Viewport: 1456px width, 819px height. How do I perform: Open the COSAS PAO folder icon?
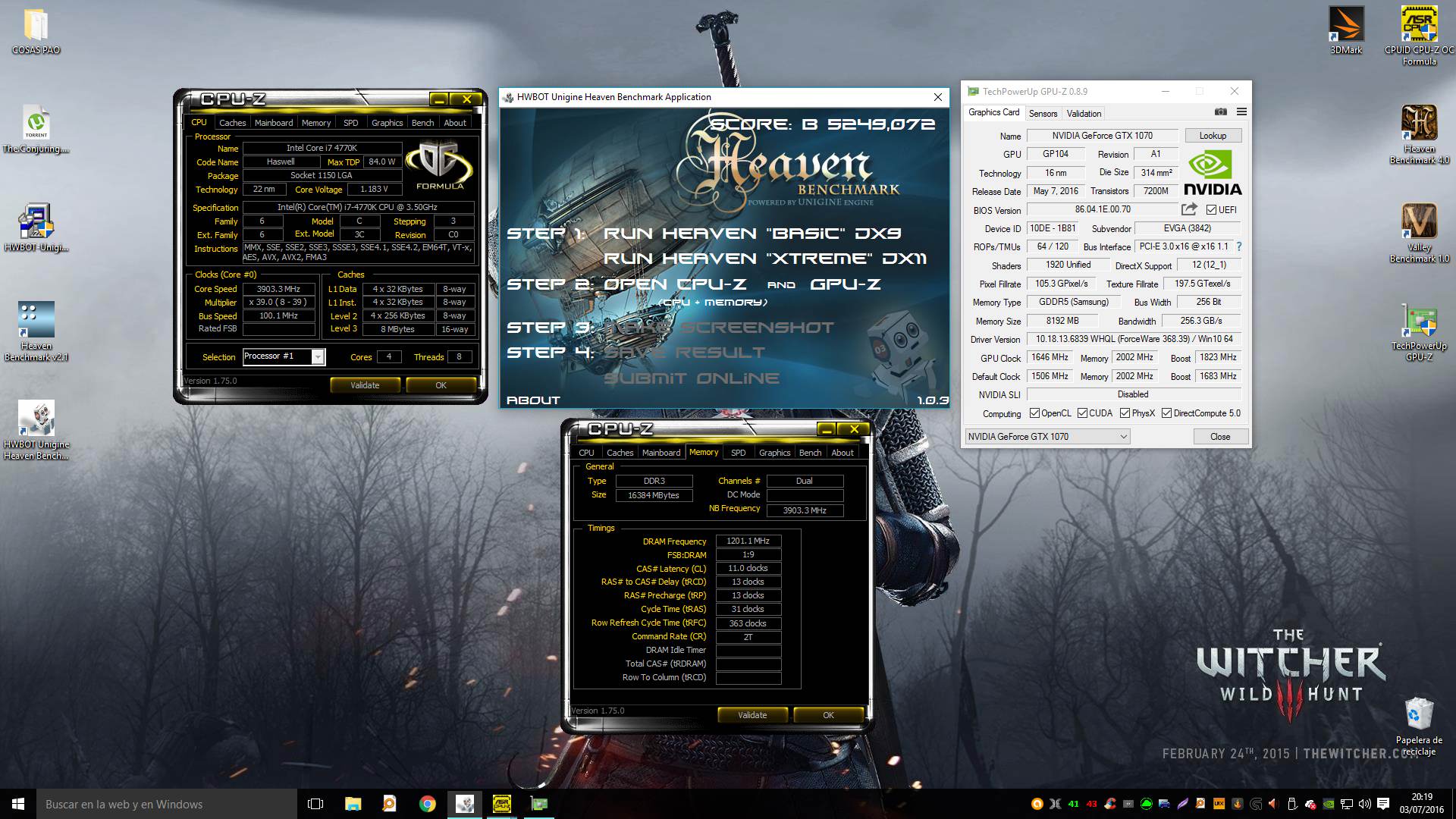pos(36,30)
